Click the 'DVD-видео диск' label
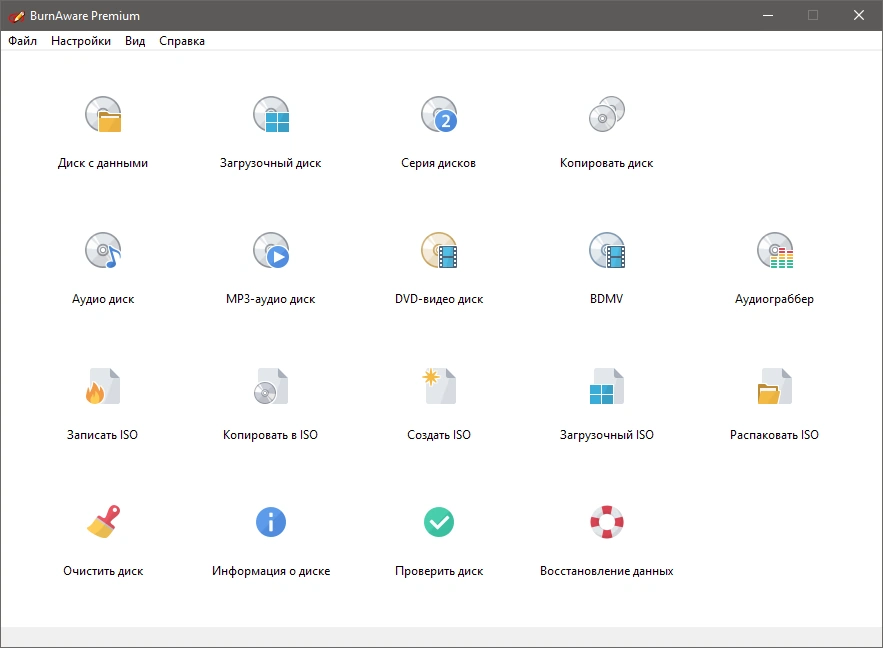 coord(439,299)
